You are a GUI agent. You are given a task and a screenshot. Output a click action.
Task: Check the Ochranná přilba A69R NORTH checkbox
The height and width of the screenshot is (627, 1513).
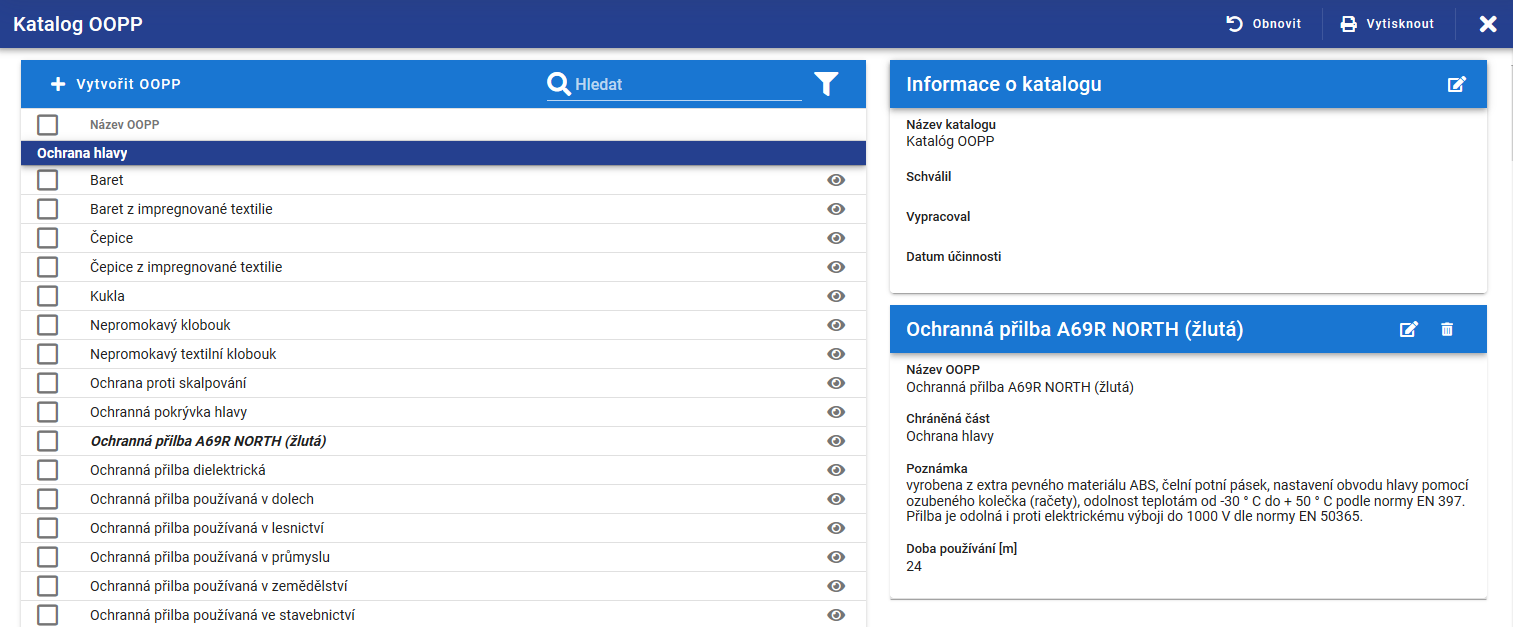pos(48,441)
